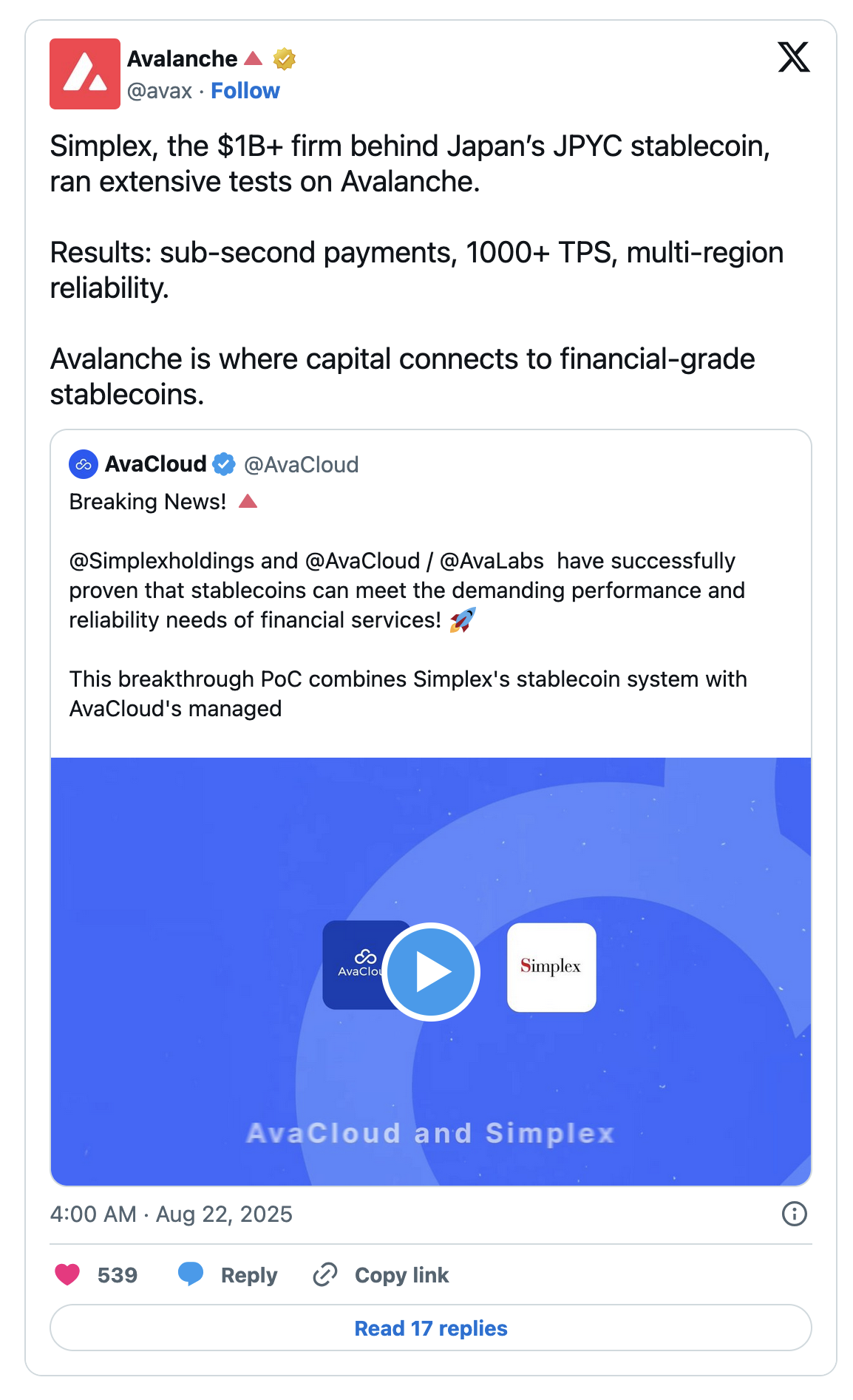Like the post with the heart icon
The height and width of the screenshot is (1400, 853).
coord(67,1274)
